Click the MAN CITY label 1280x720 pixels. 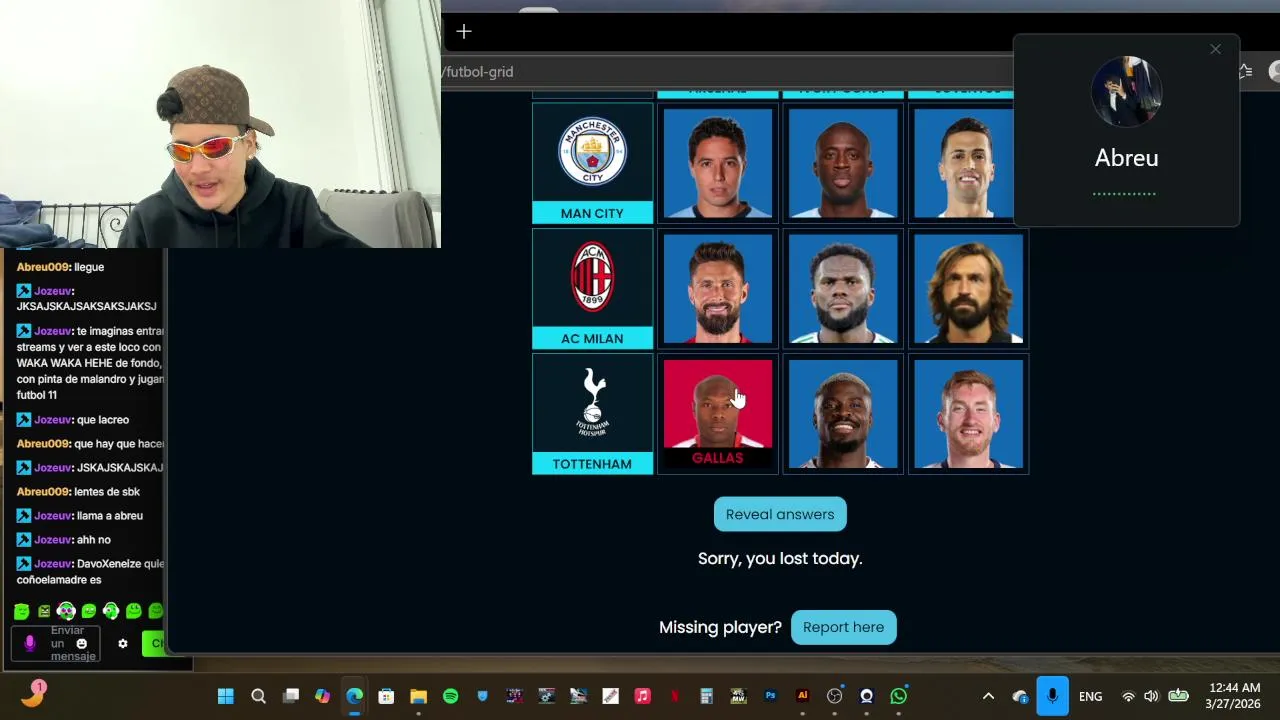coord(592,213)
